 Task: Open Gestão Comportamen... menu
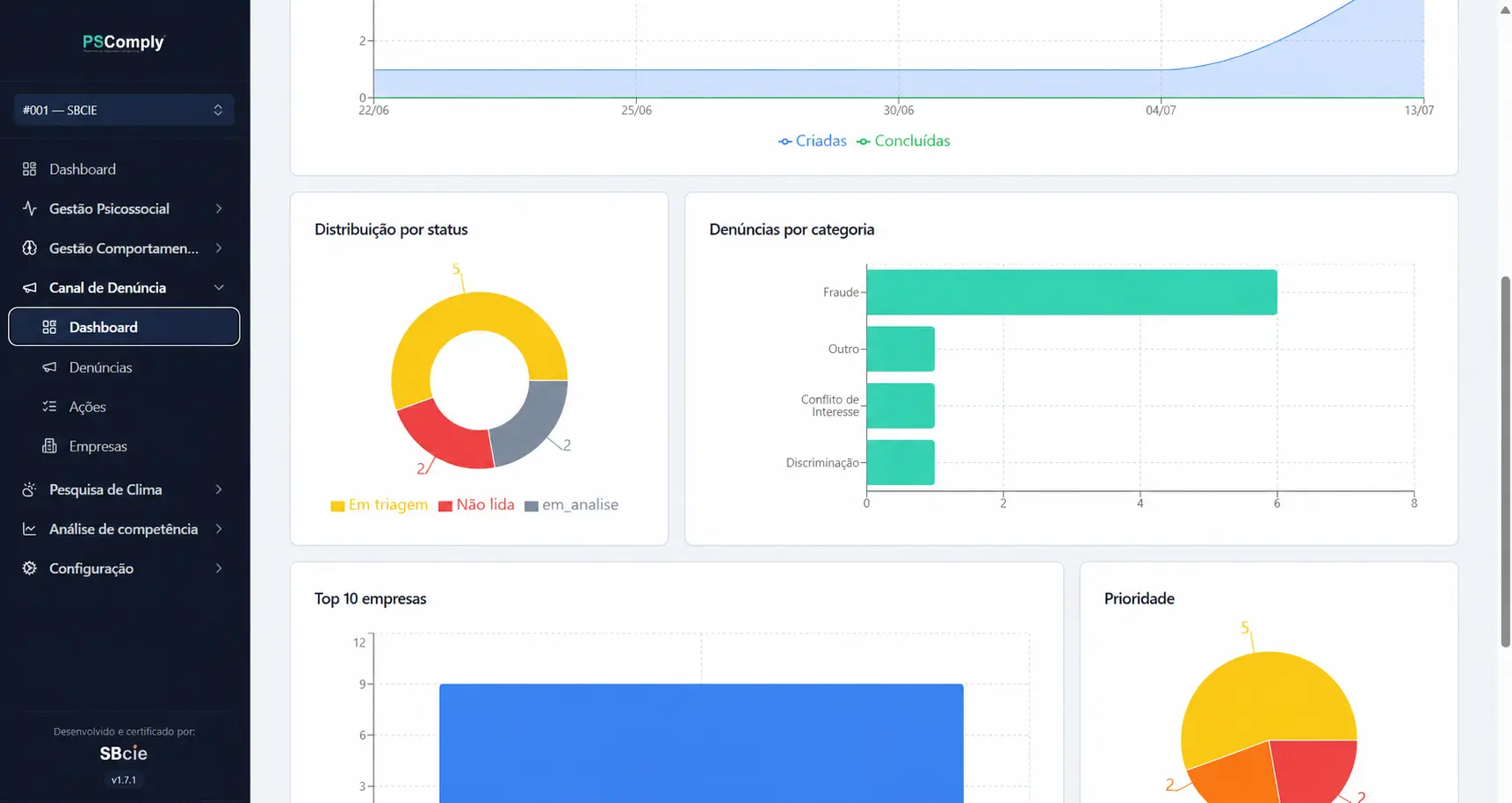click(124, 248)
